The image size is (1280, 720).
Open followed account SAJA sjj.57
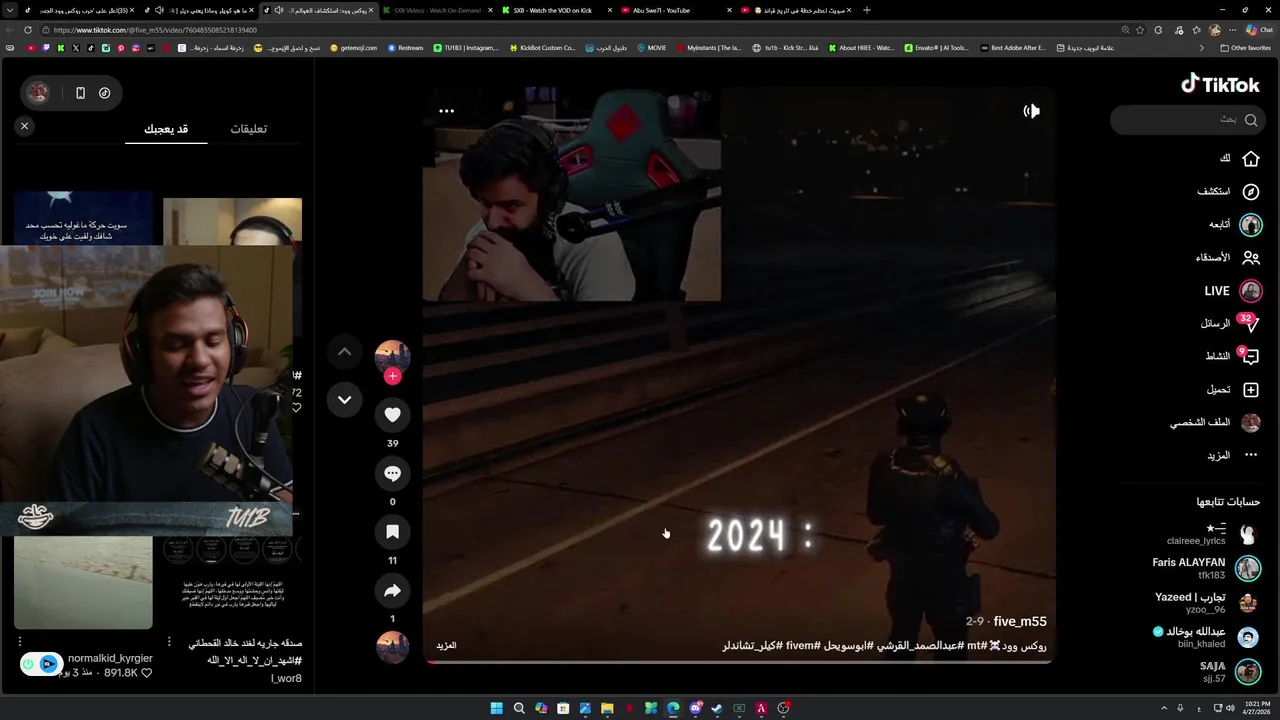tap(1229, 671)
